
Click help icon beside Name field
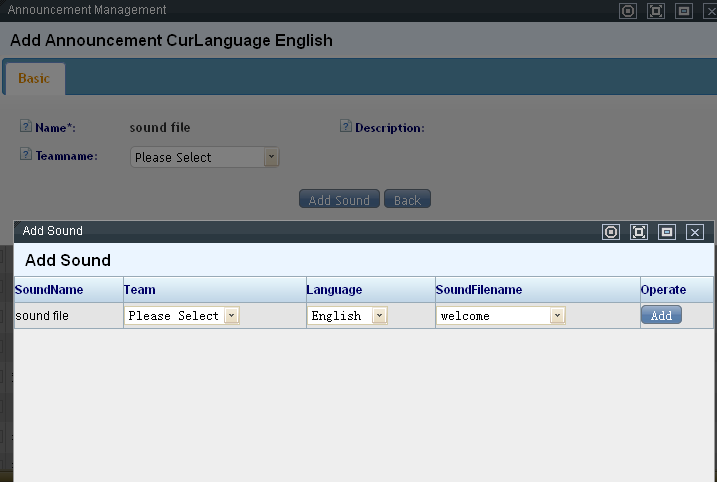pyautogui.click(x=26, y=127)
